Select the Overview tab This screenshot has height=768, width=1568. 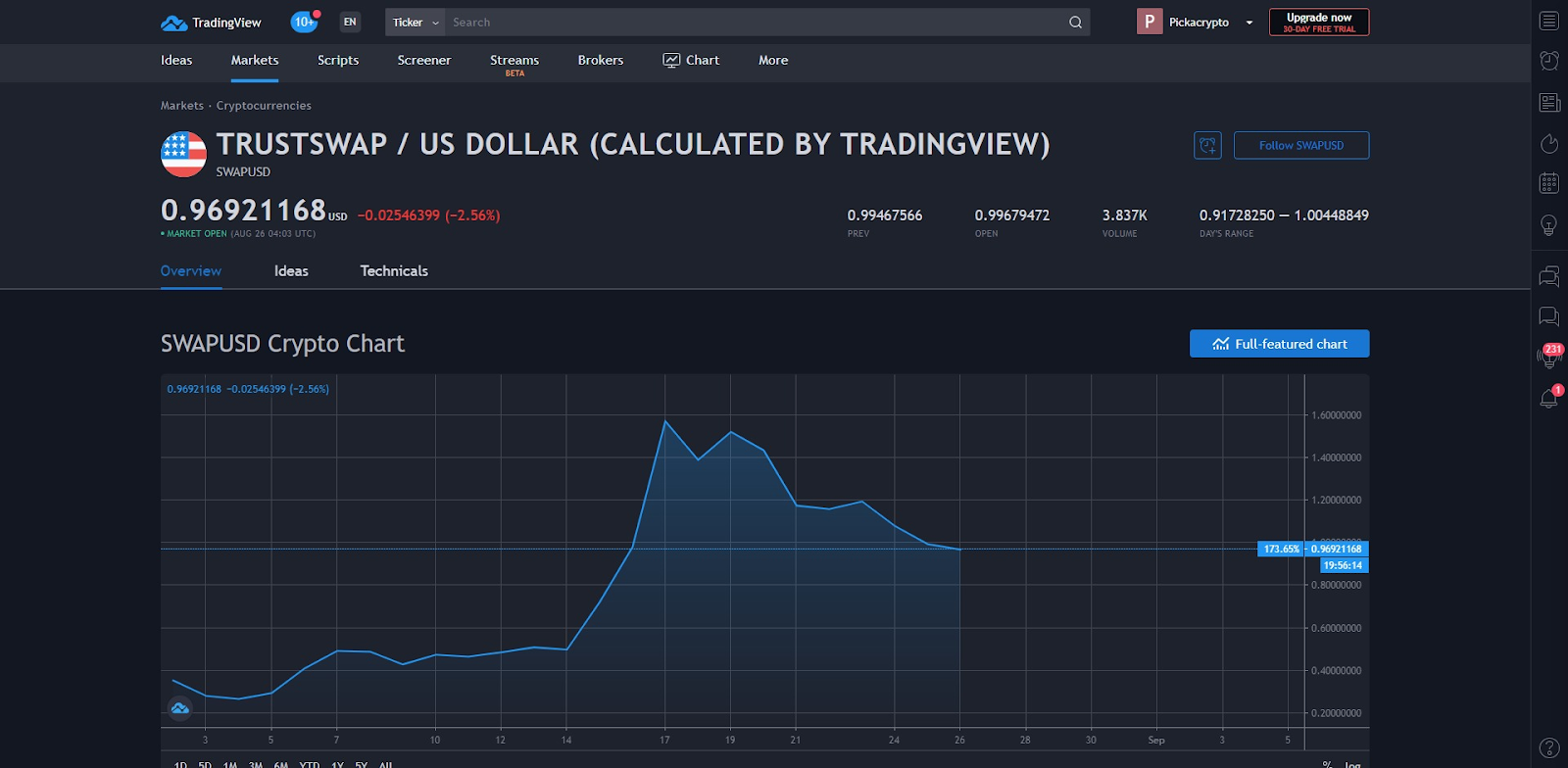[x=191, y=270]
